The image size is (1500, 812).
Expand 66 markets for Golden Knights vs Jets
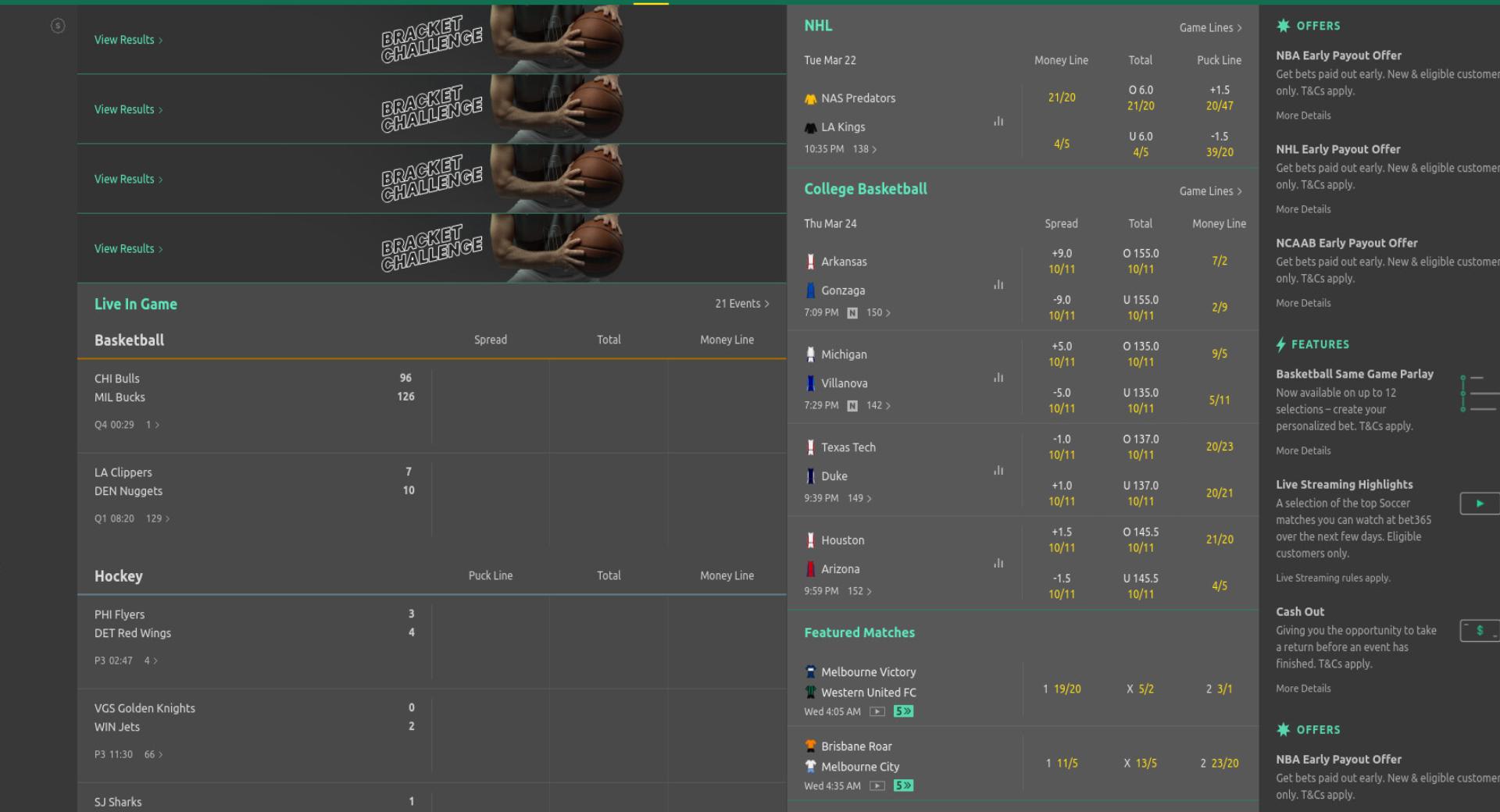154,754
